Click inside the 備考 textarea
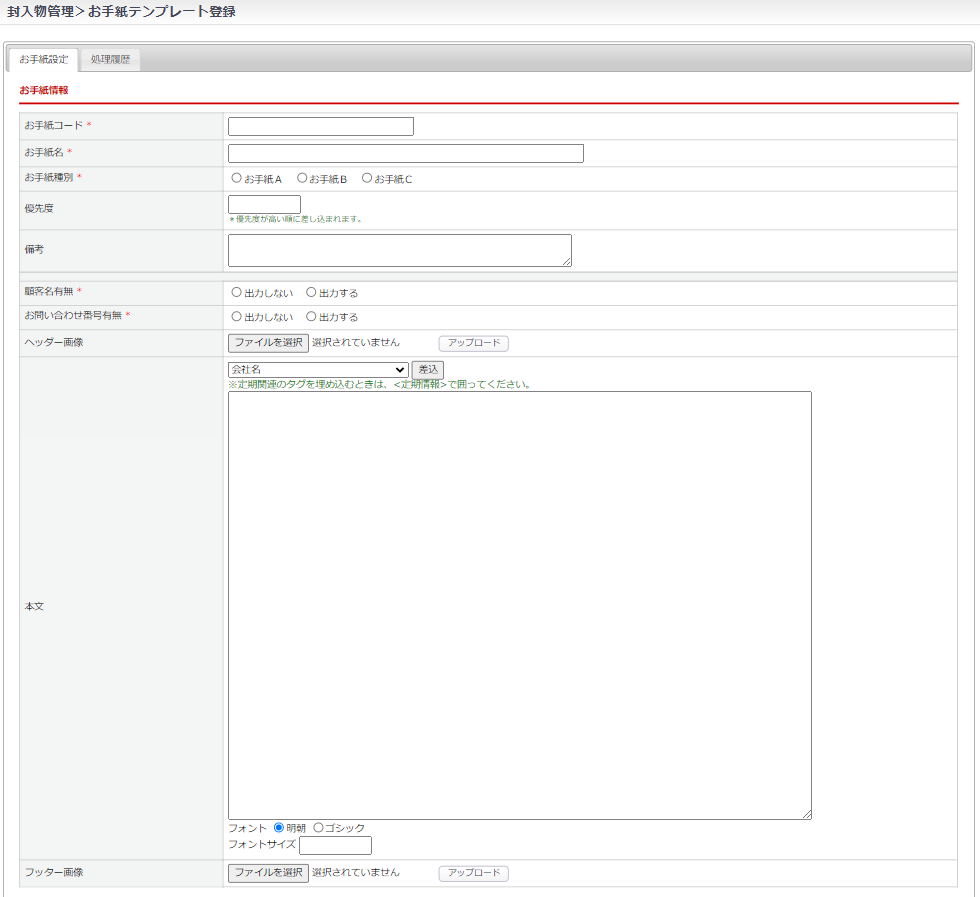This screenshot has width=980, height=897. (399, 250)
